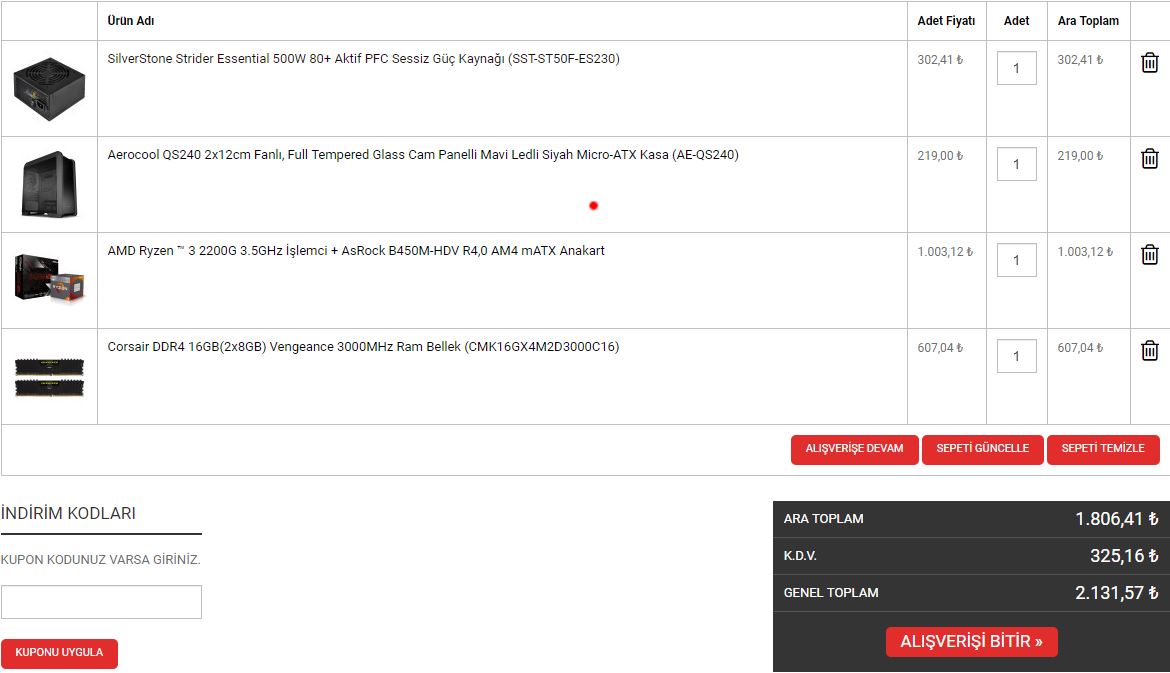Viewport: 1170px width, 673px height.
Task: Select the GENEL TOPLAM 2.131,57 ₺ value
Action: pos(1117,593)
